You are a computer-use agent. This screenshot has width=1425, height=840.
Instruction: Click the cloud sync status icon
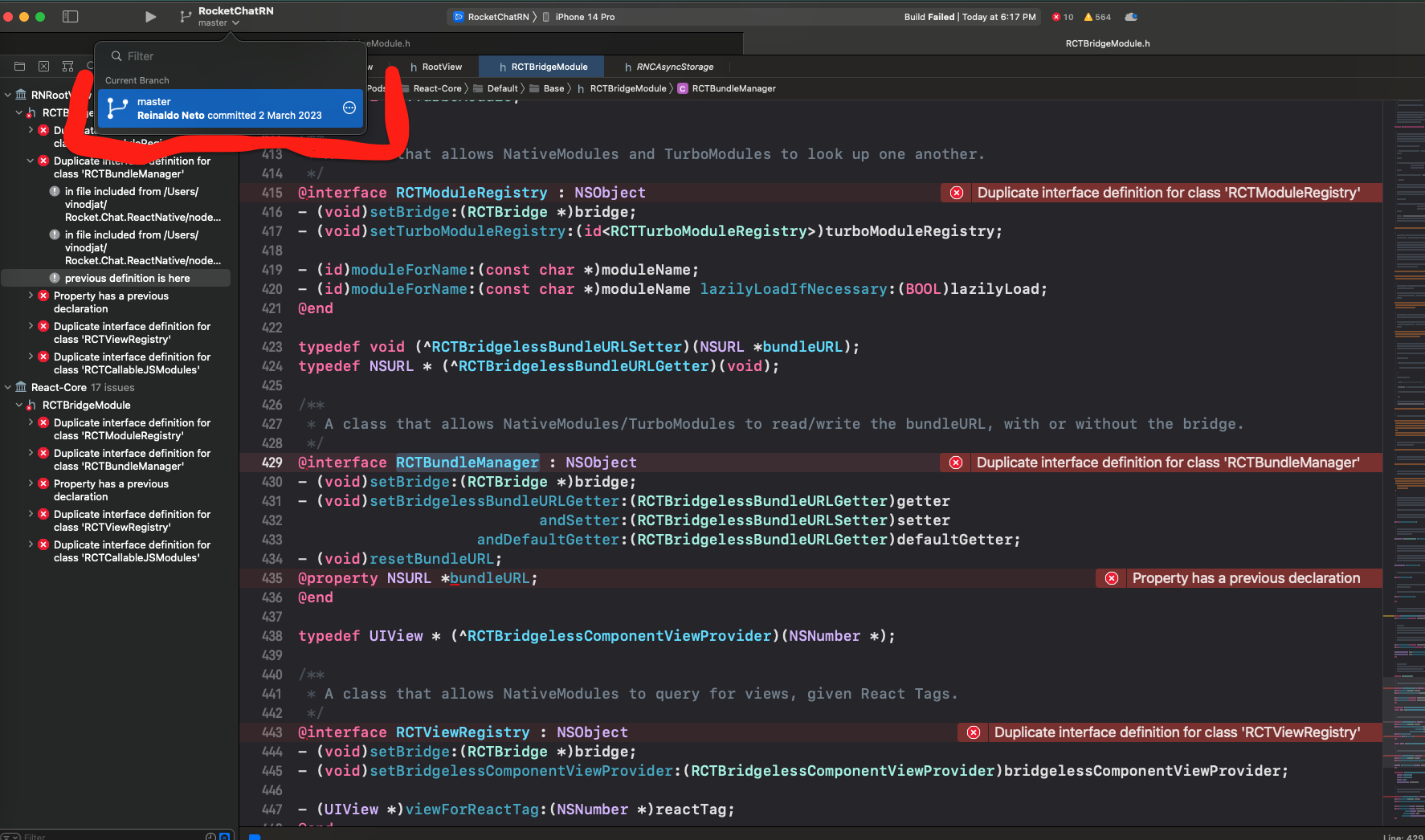coord(1132,17)
